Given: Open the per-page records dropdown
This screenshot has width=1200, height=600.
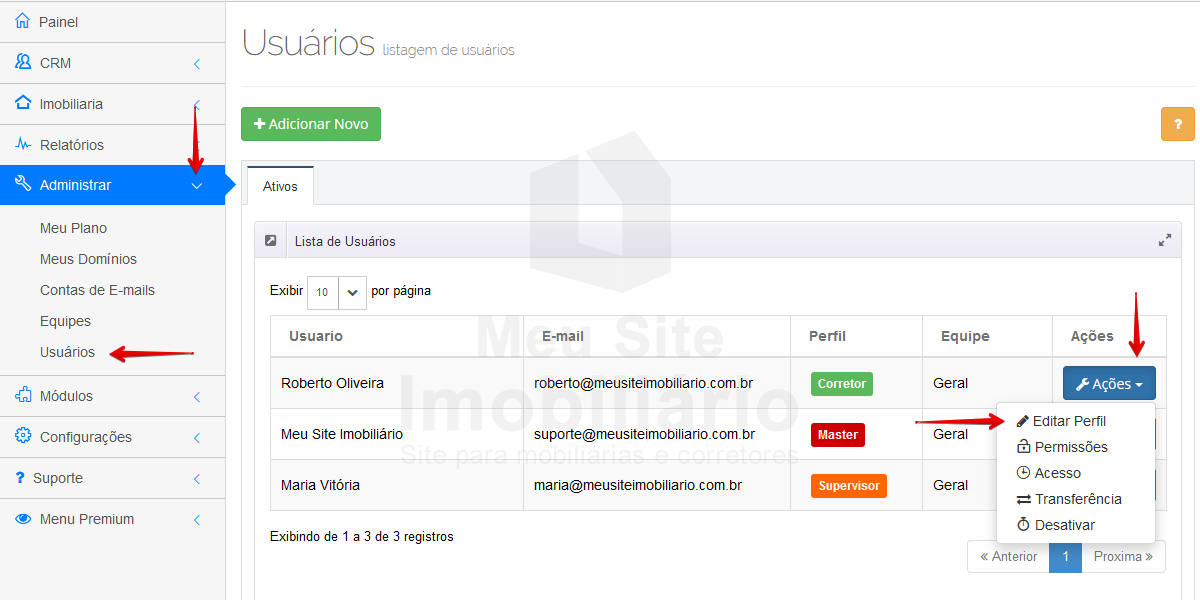Looking at the screenshot, I should (x=337, y=292).
